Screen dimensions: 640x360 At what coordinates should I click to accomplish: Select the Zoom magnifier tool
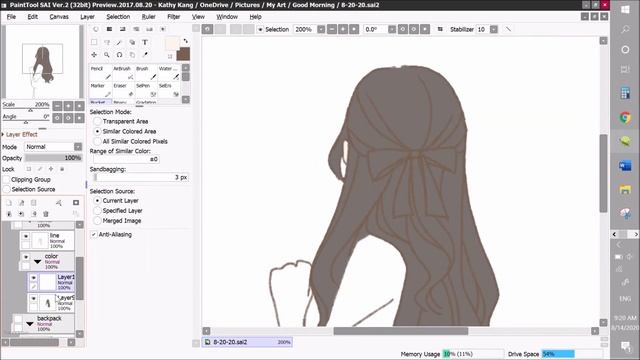point(107,54)
